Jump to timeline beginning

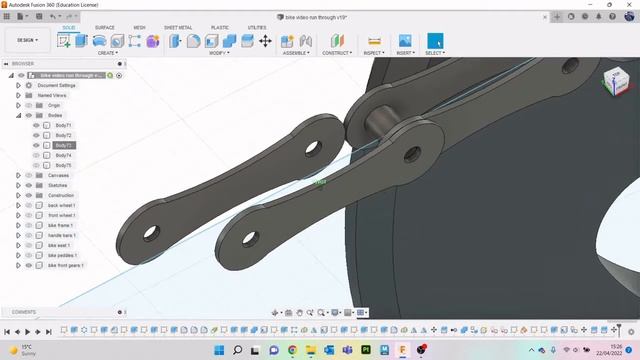point(7,332)
